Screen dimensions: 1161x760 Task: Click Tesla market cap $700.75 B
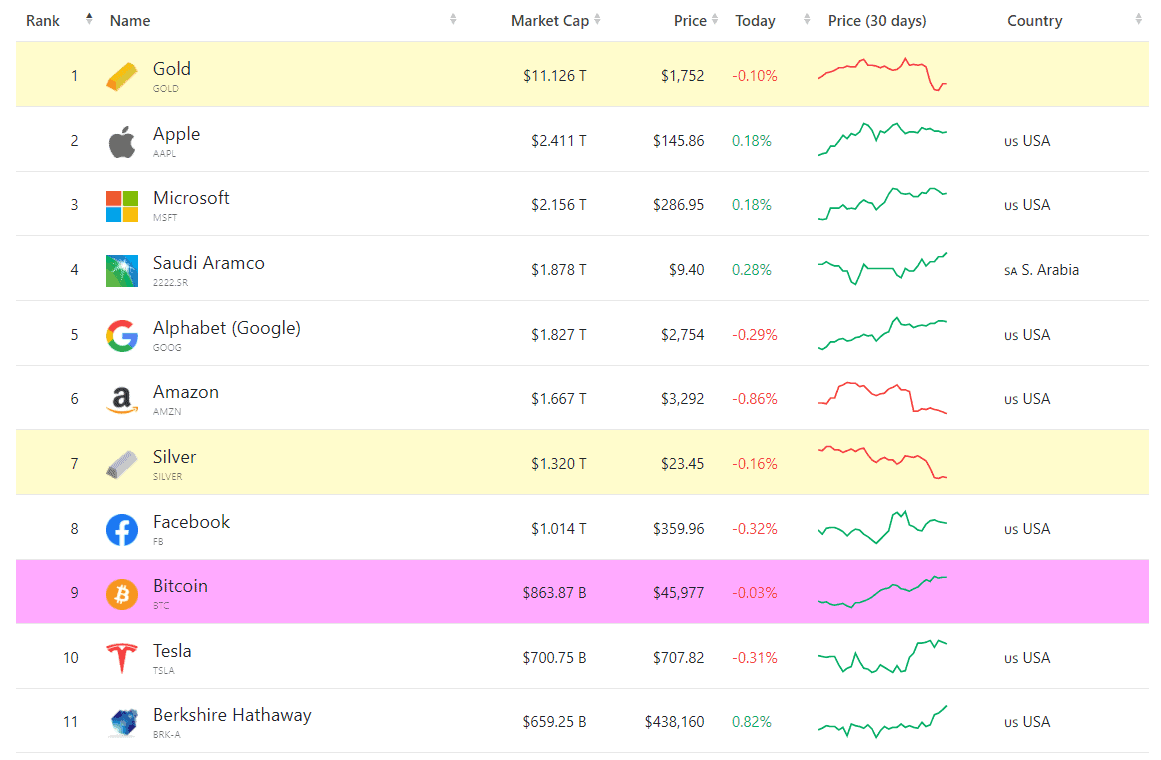click(555, 658)
